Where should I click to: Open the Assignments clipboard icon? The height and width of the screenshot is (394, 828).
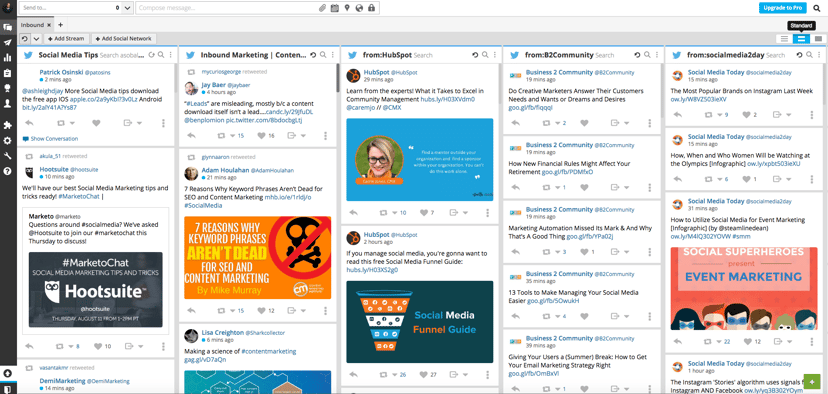(7, 73)
